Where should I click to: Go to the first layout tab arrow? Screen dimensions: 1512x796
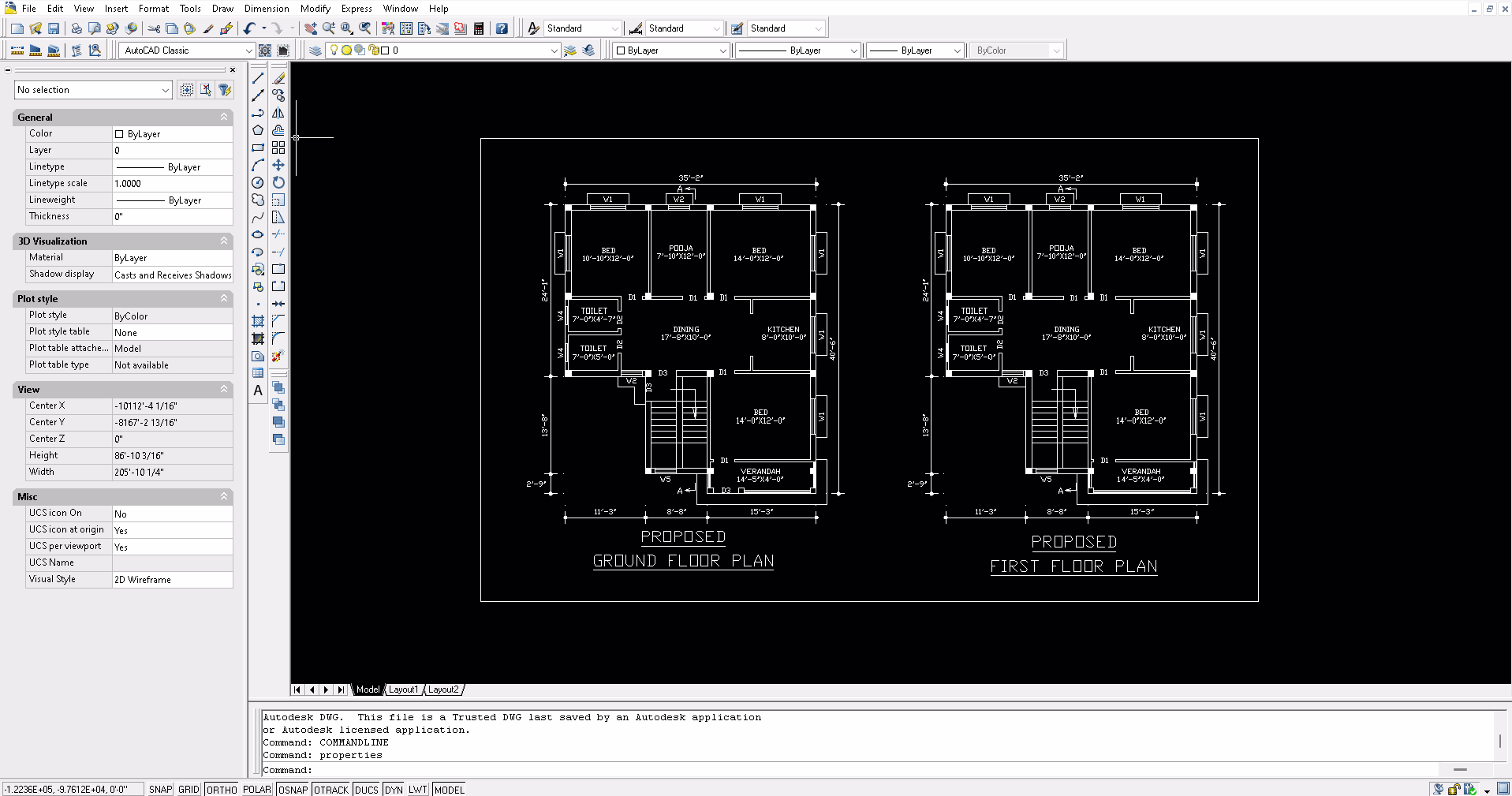pos(297,689)
